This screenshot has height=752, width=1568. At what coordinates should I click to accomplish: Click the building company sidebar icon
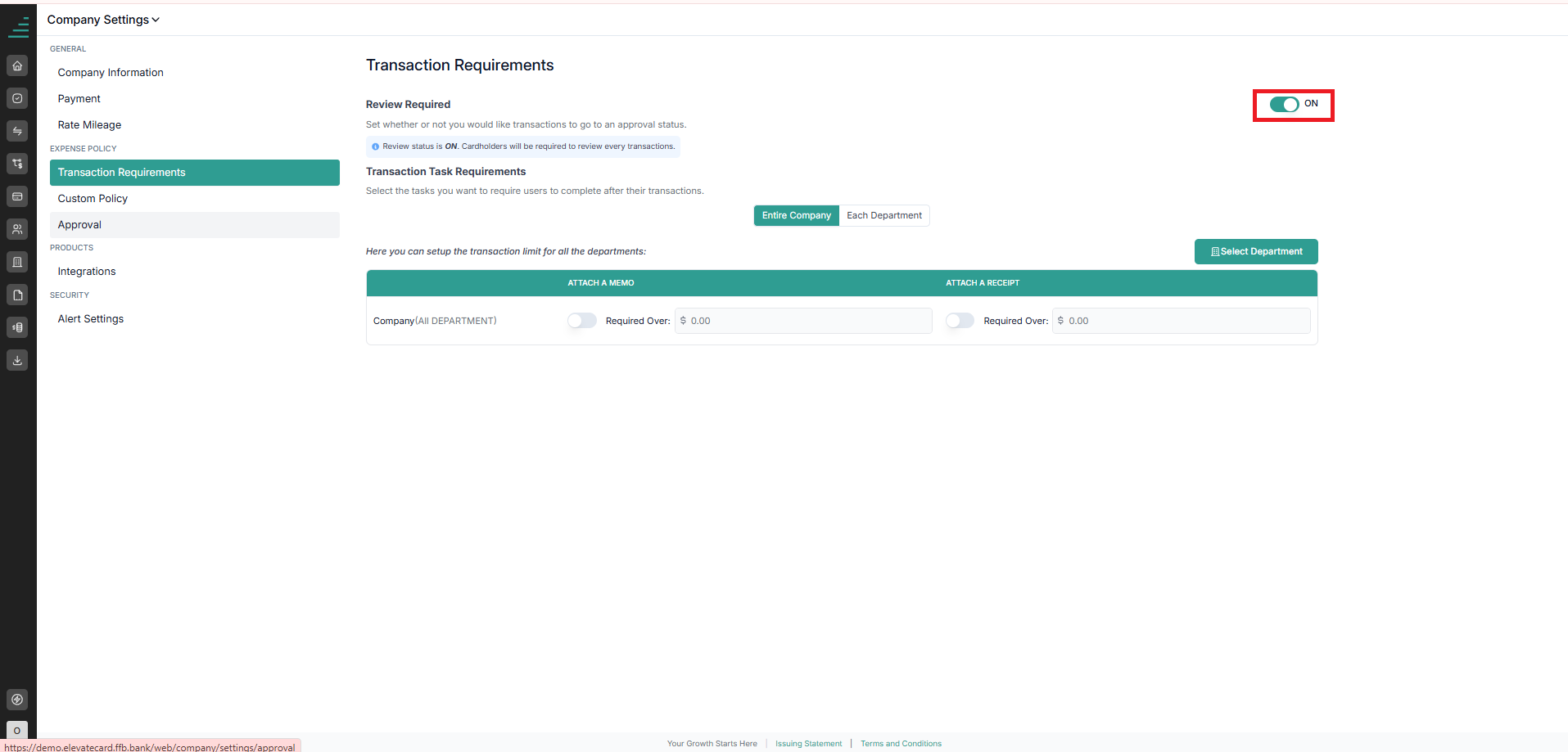(17, 262)
